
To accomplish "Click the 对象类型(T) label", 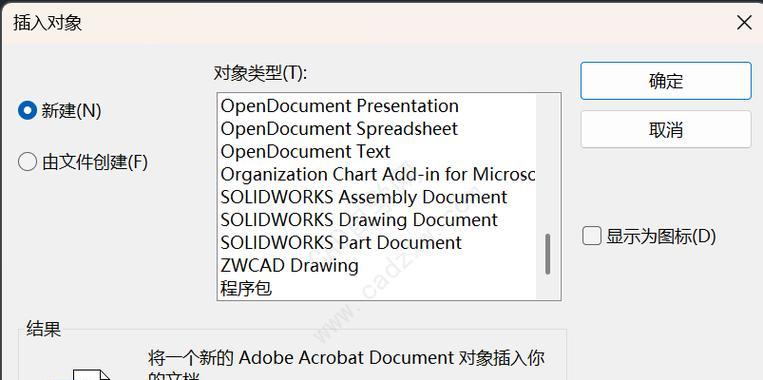I will pos(261,73).
